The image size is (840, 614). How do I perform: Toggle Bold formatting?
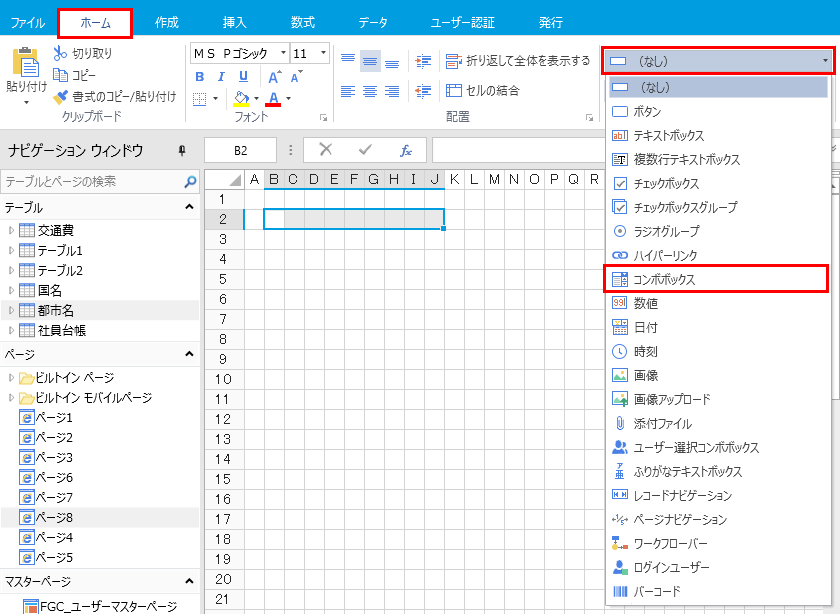pyautogui.click(x=199, y=76)
